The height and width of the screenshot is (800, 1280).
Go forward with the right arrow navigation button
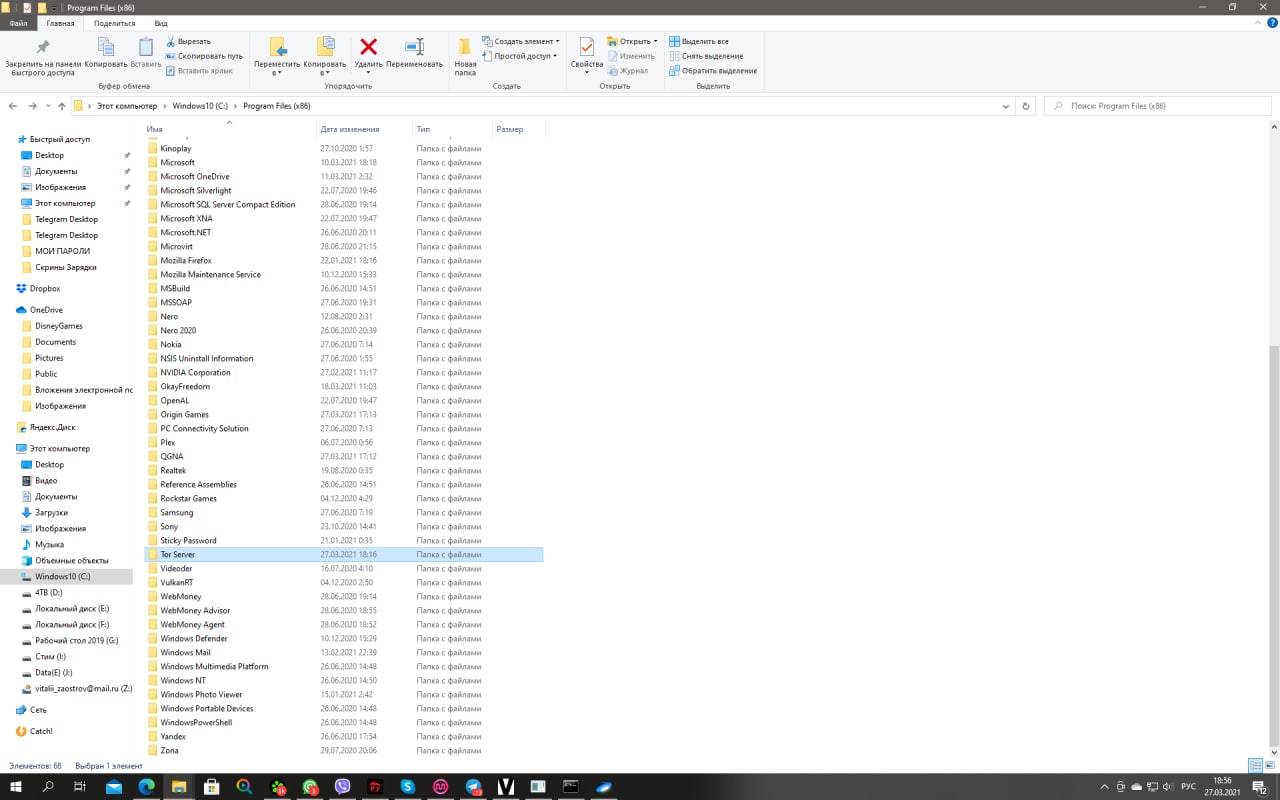pos(33,106)
